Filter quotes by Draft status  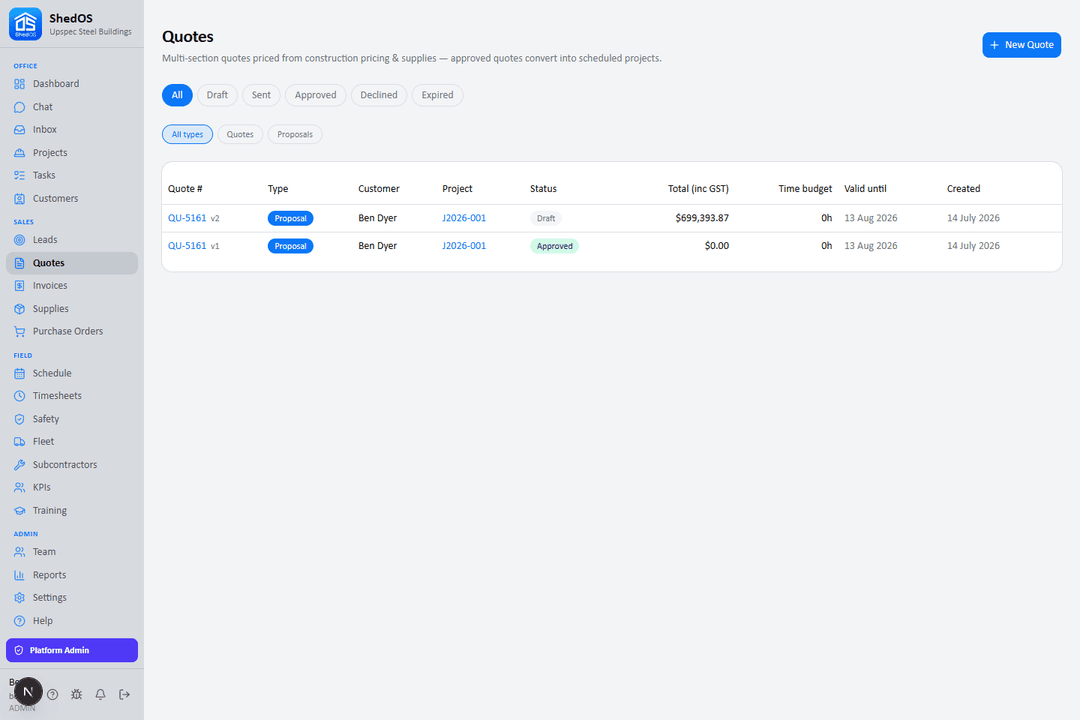pyautogui.click(x=217, y=95)
